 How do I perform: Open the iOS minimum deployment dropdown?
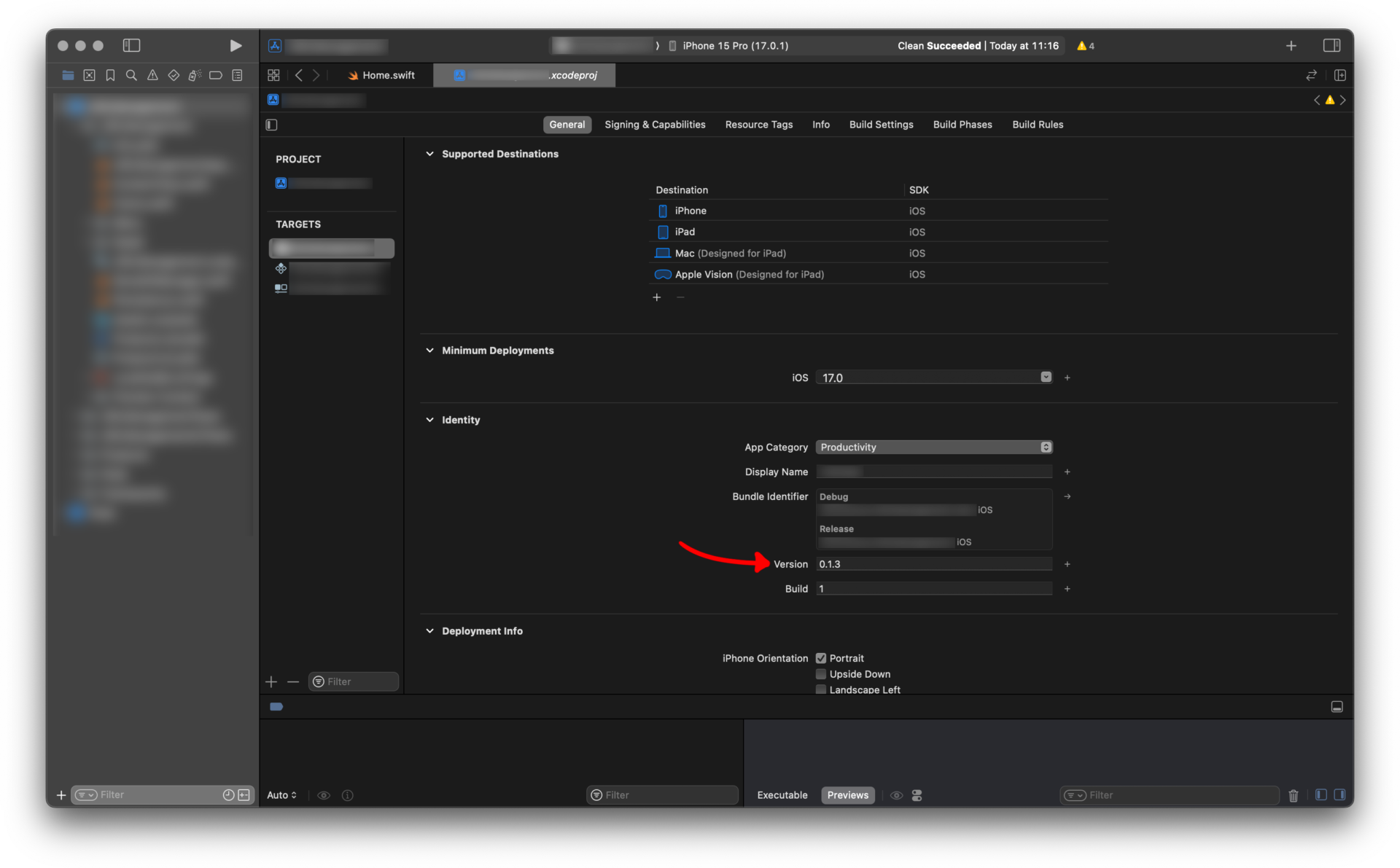tap(934, 378)
